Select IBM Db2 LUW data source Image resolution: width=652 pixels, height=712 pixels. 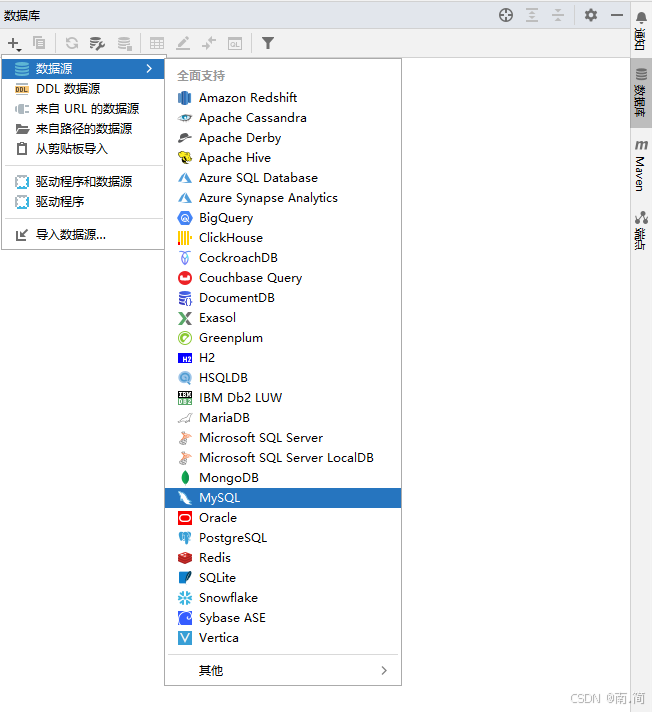283,397
